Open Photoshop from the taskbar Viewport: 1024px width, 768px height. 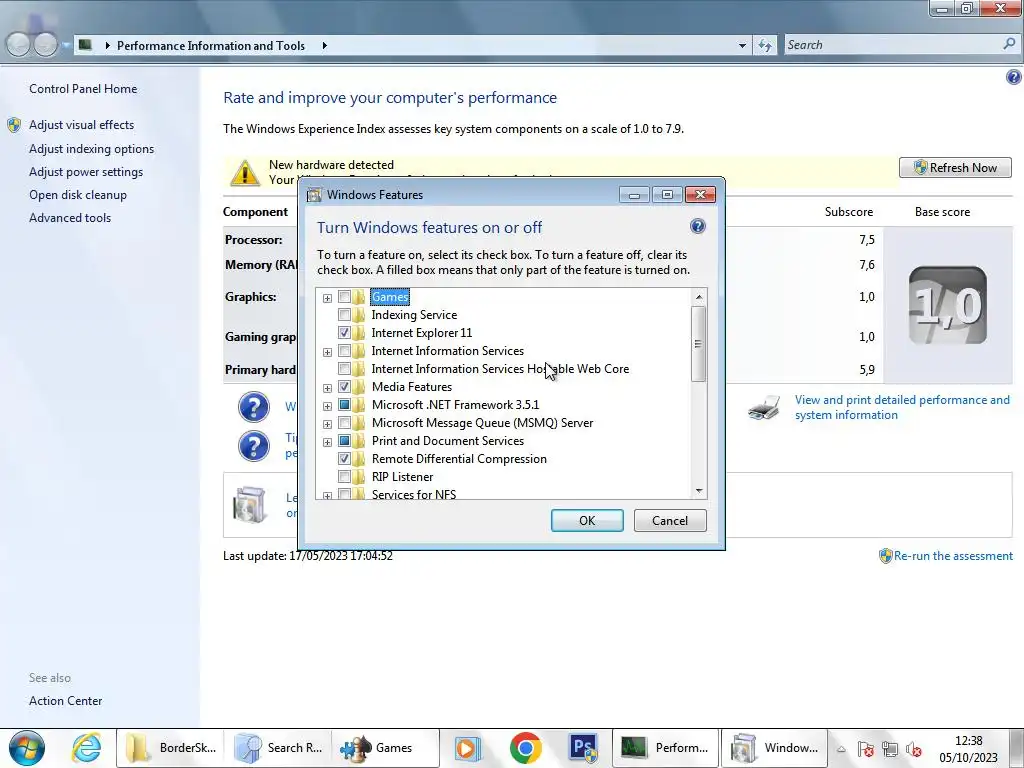[583, 748]
